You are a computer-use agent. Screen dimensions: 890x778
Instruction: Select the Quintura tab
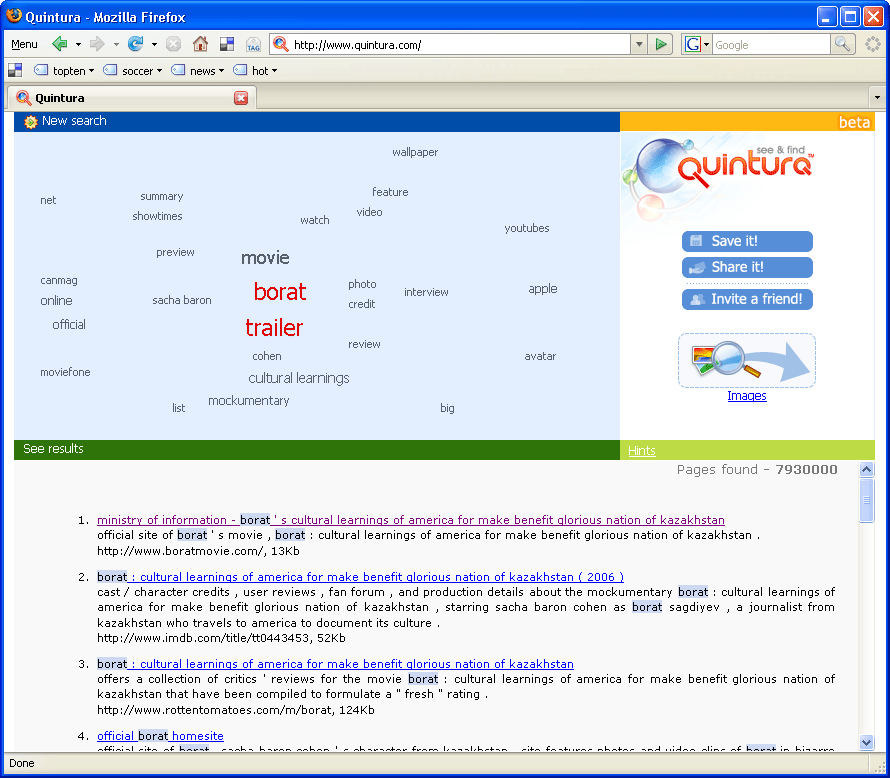click(132, 98)
